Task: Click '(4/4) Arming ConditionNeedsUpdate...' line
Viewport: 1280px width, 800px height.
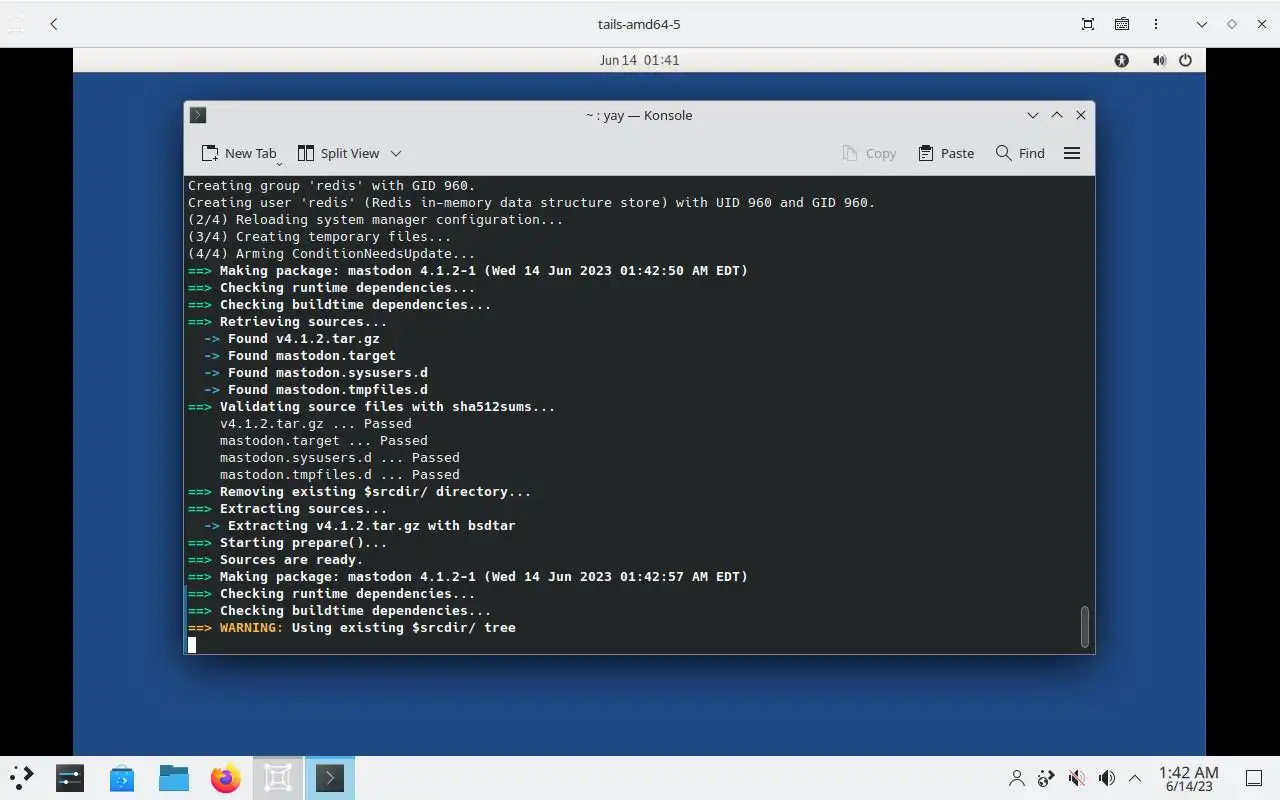Action: [332, 254]
